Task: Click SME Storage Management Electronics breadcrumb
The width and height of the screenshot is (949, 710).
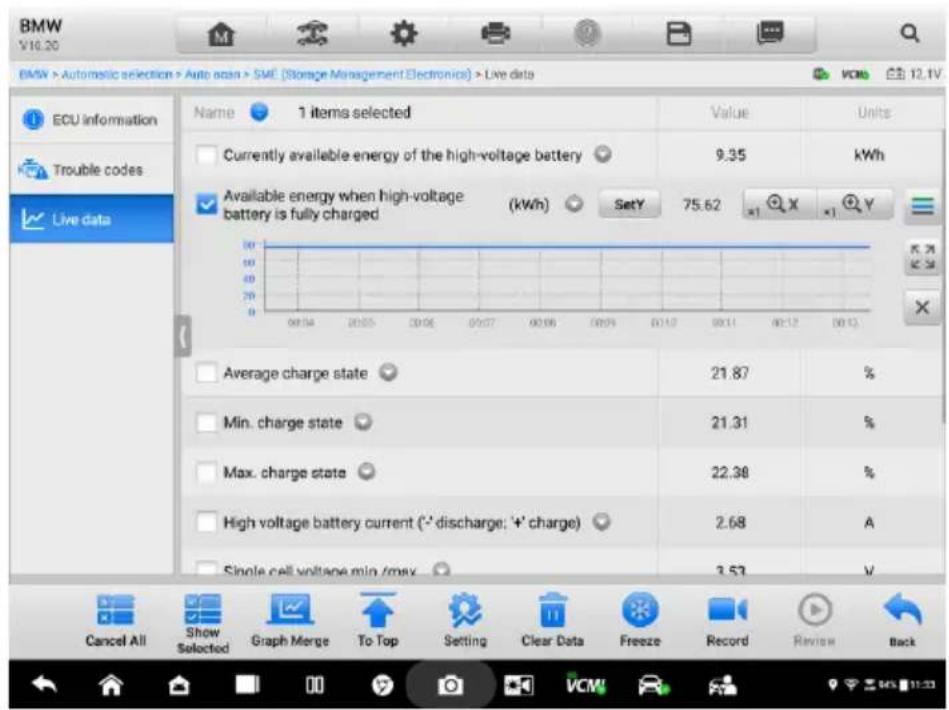Action: 362,74
